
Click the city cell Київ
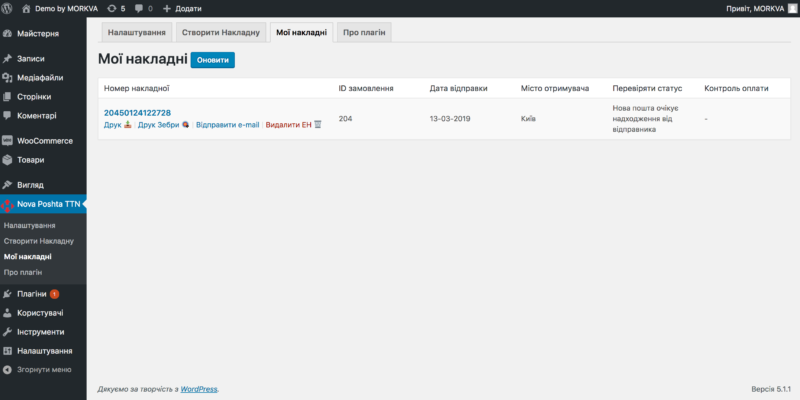point(528,119)
